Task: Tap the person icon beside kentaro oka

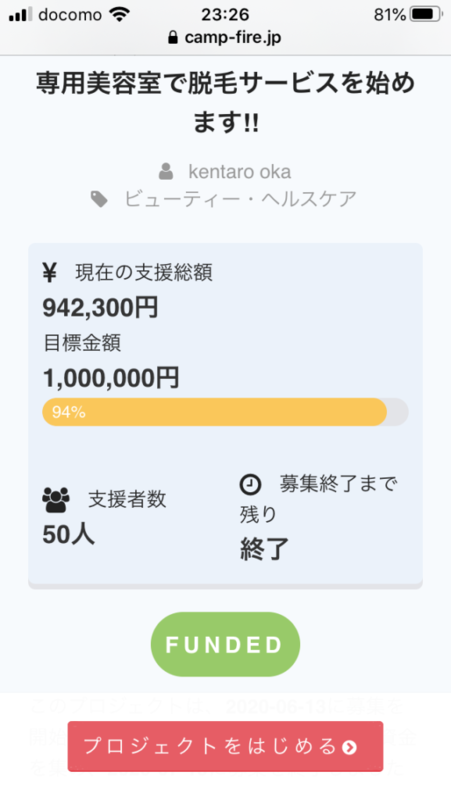Action: pos(165,172)
